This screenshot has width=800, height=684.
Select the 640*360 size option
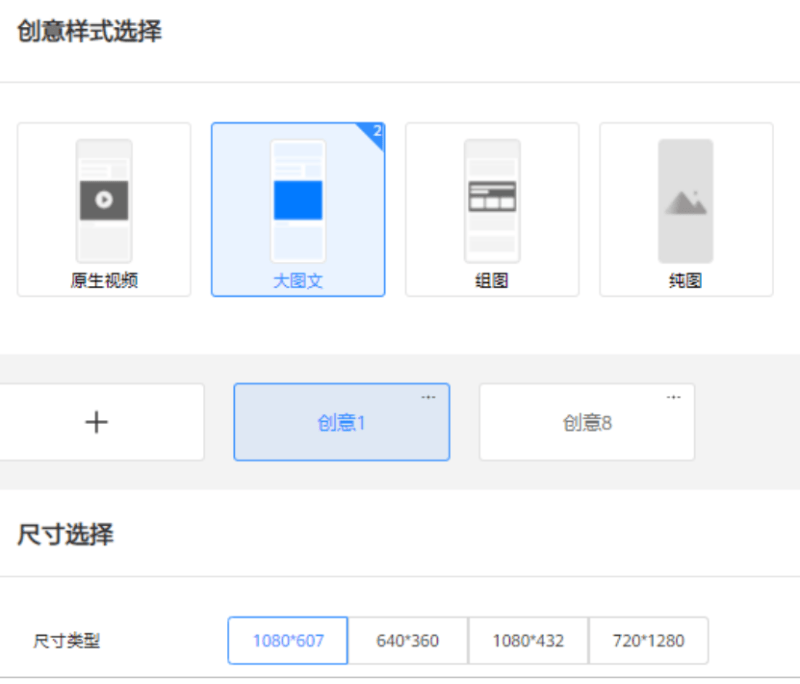point(406,640)
